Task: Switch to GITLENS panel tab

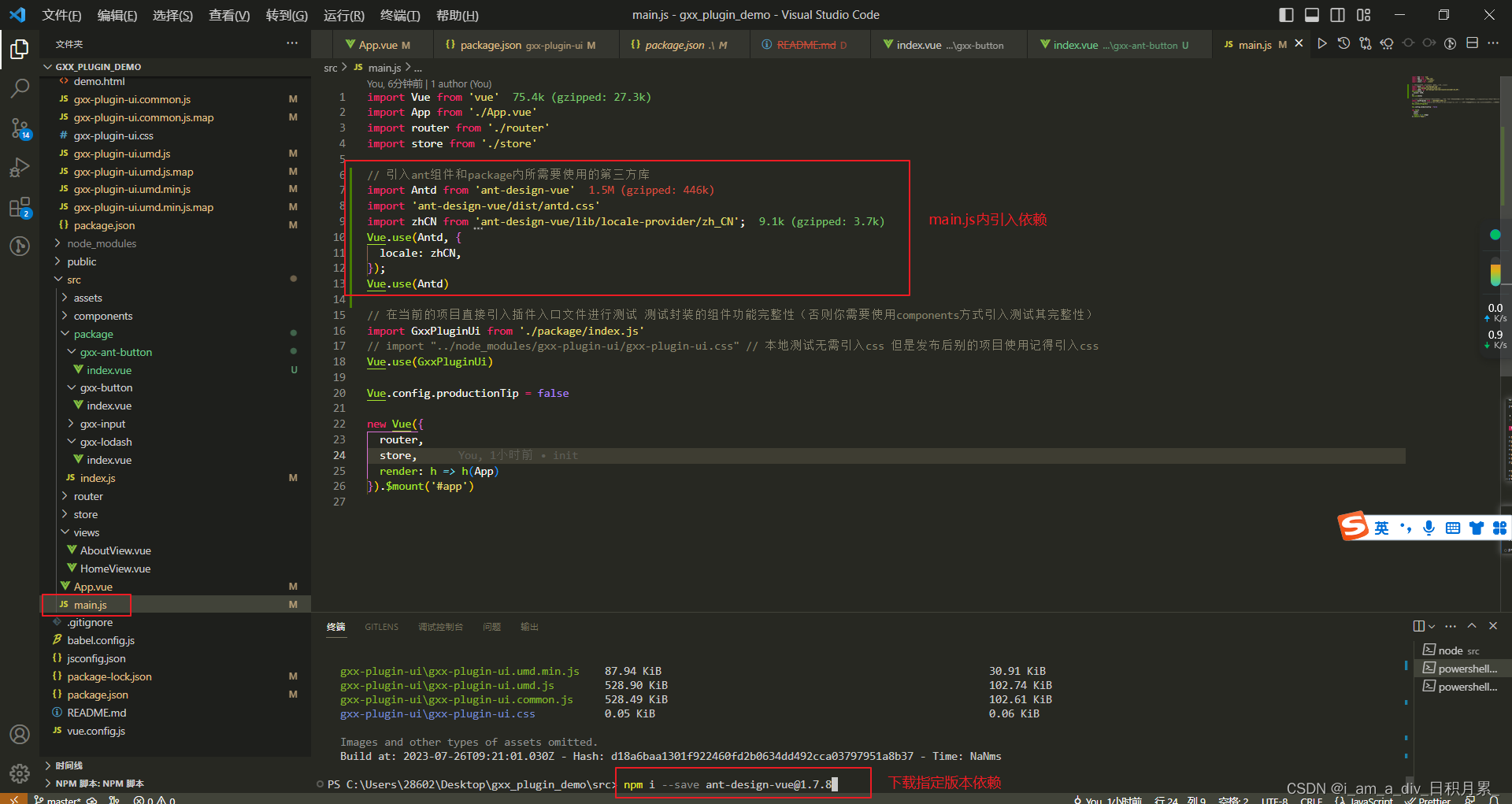Action: pos(381,627)
